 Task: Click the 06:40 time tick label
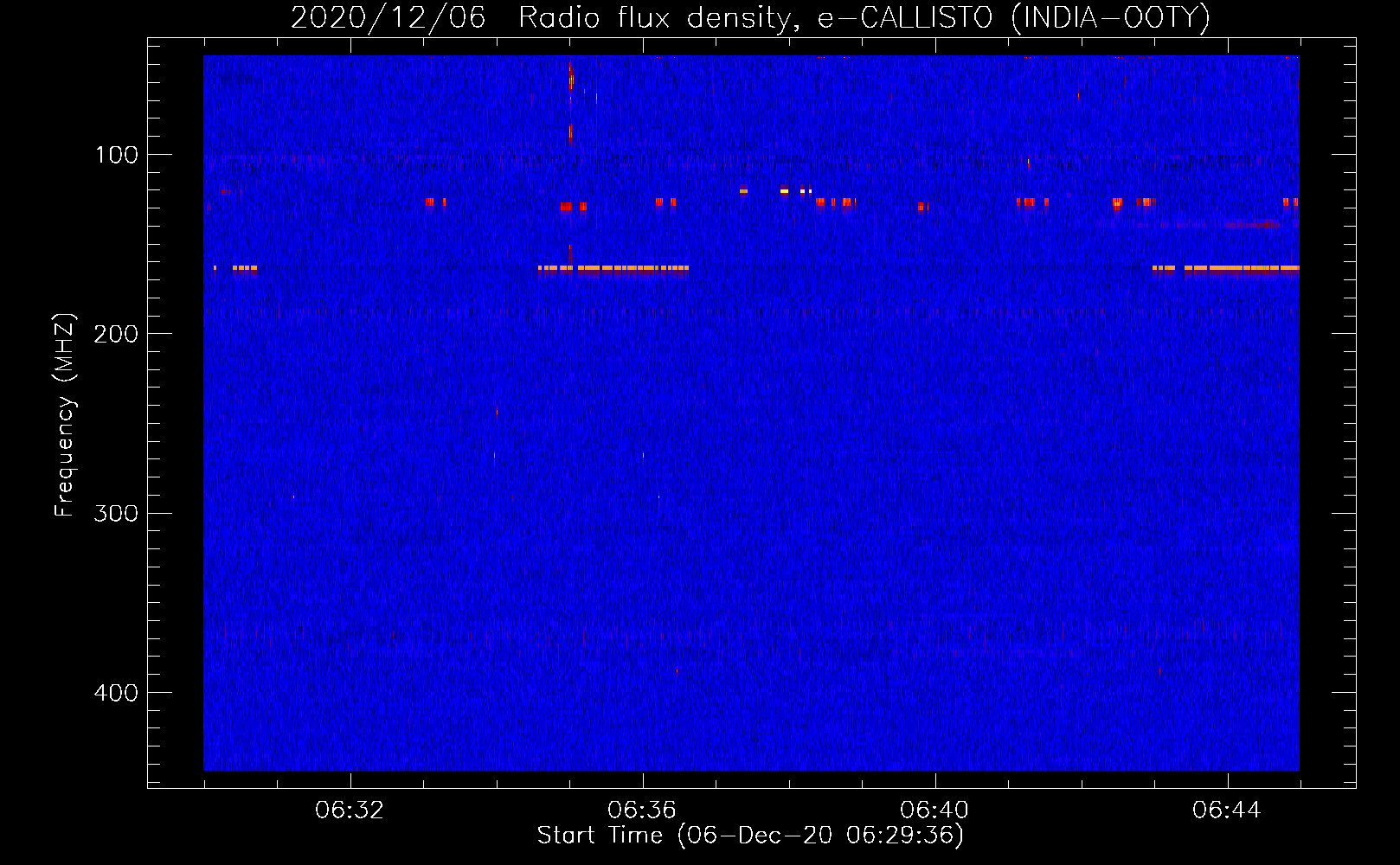pos(934,811)
